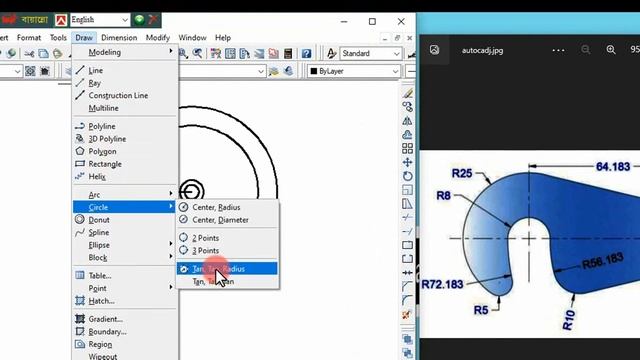Expand the Ellipse submenu
Viewport: 640px width, 360px height.
tap(125, 245)
